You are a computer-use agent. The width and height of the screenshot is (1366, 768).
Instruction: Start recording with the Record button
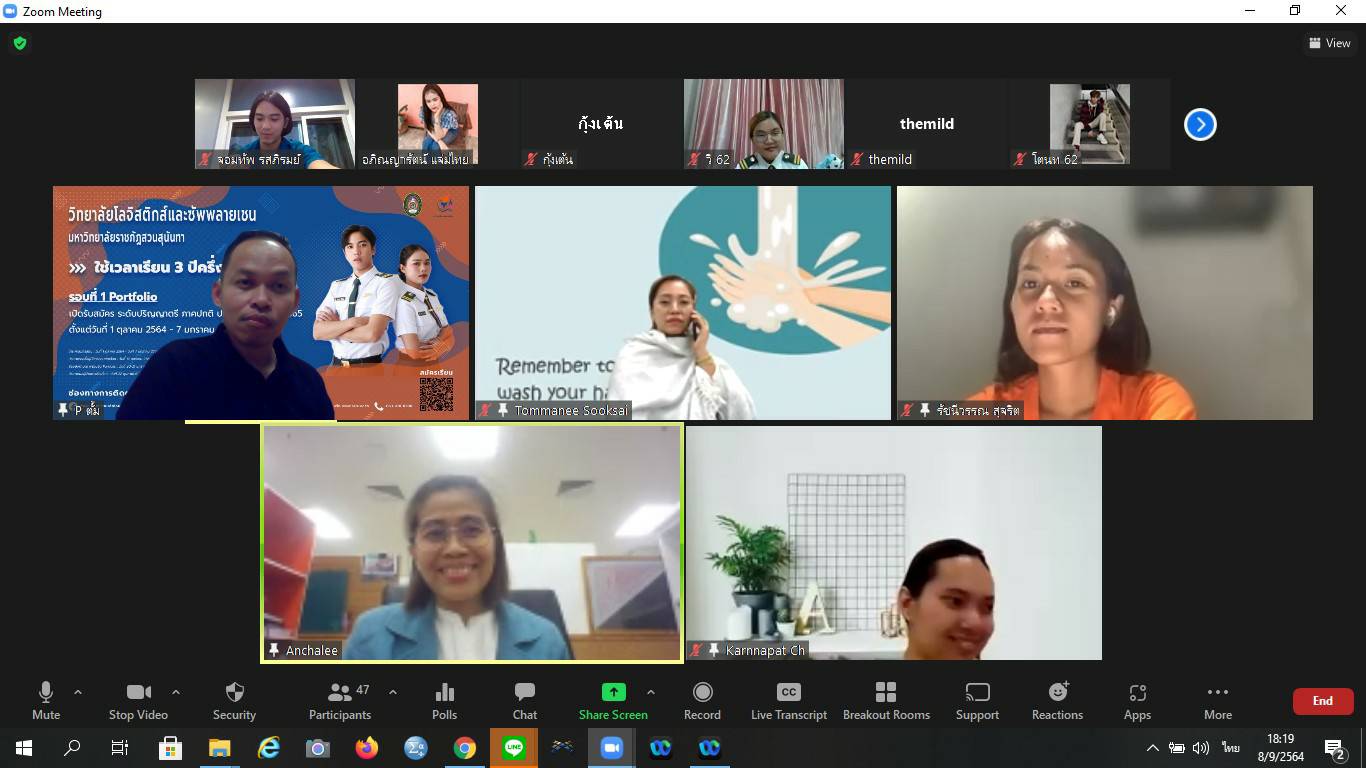[702, 700]
